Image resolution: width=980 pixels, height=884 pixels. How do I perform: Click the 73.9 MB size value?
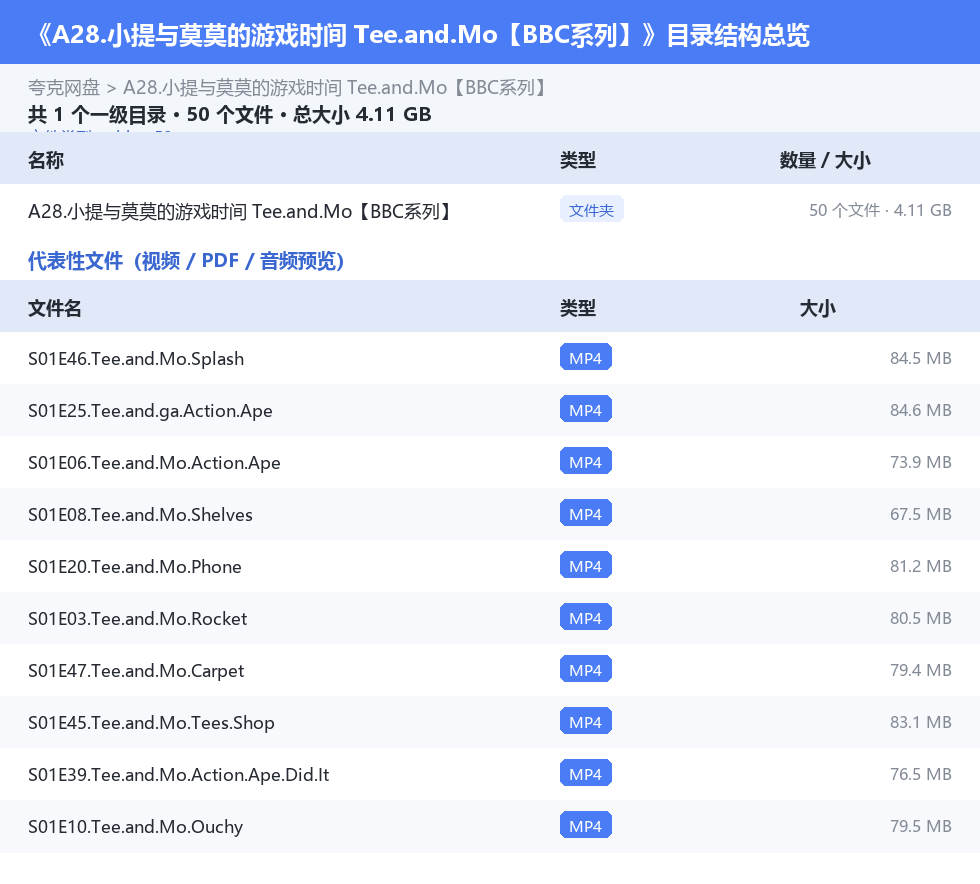(921, 462)
